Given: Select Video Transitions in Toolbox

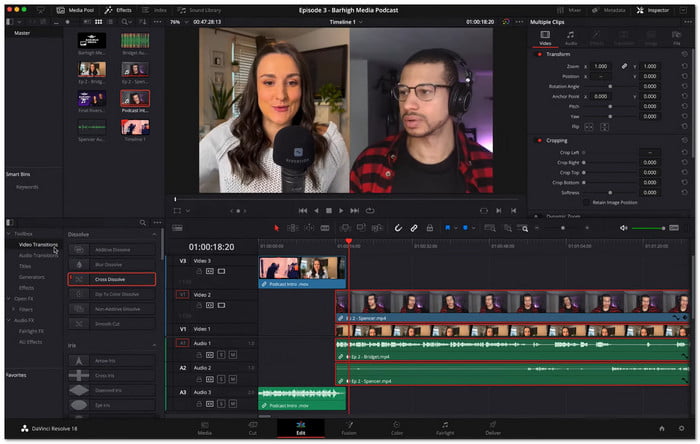Looking at the screenshot, I should 38,245.
